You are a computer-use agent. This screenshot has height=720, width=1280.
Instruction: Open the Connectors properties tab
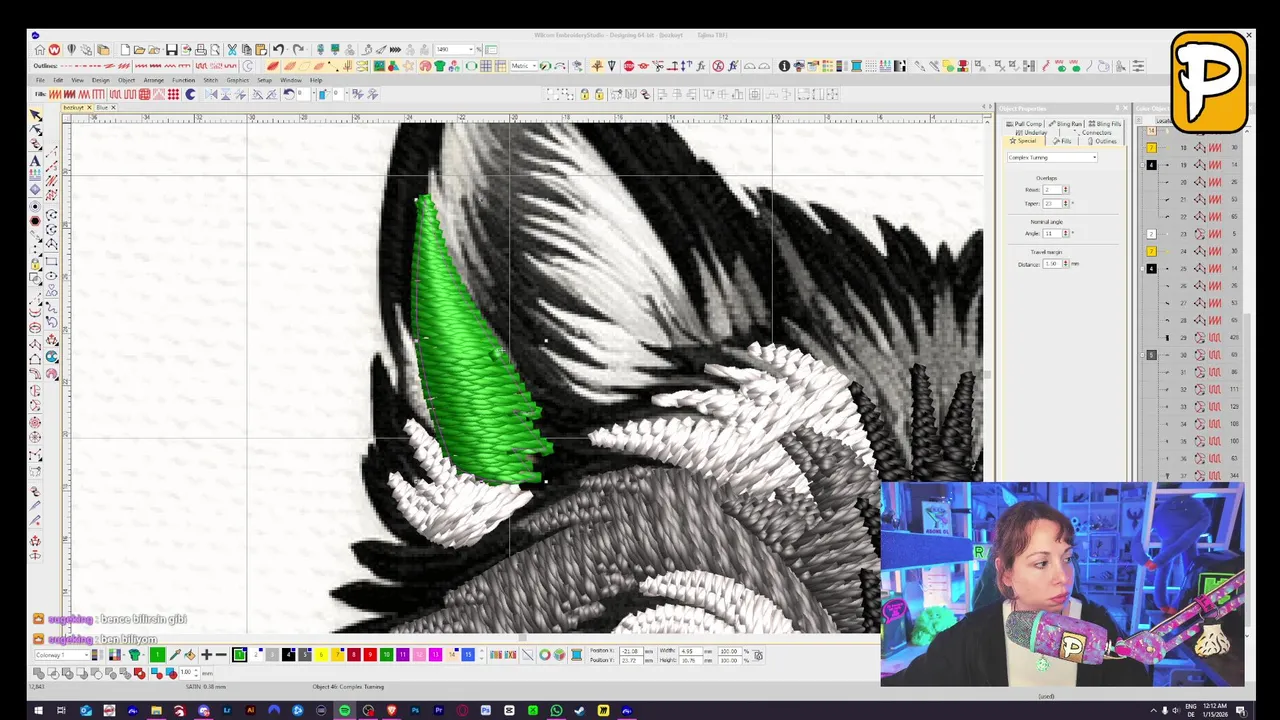coord(1093,133)
